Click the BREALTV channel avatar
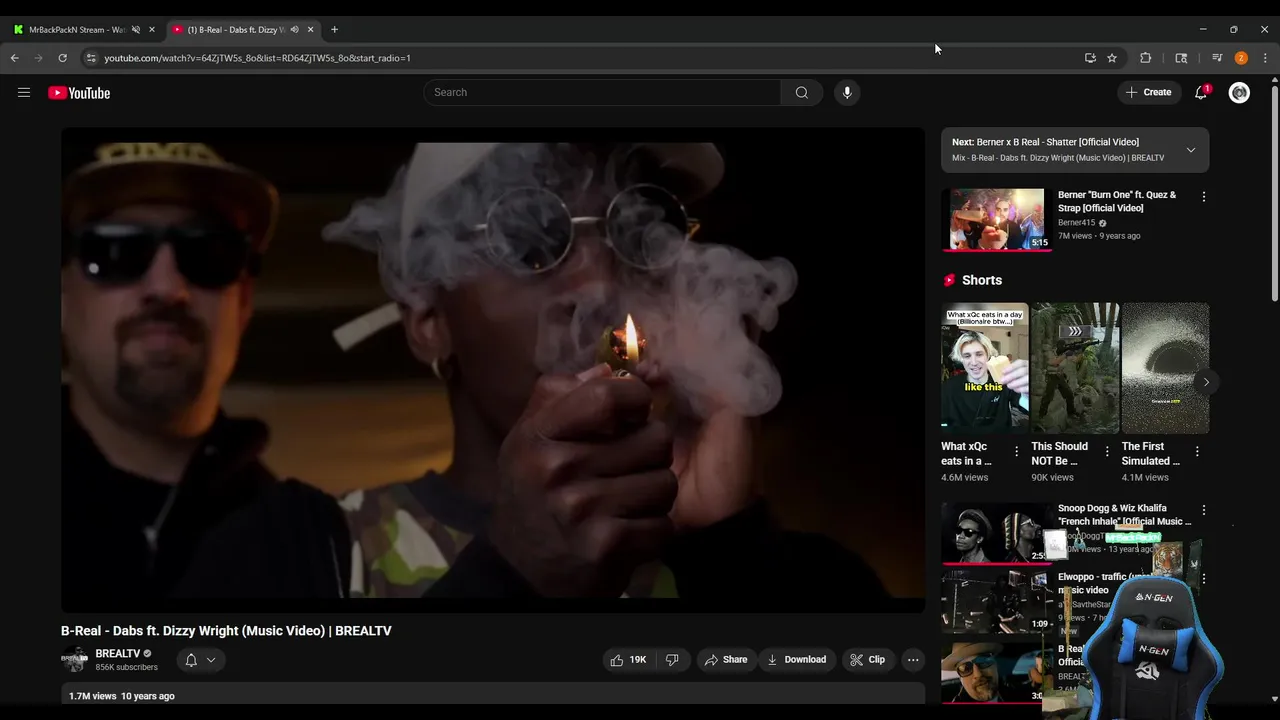This screenshot has width=1280, height=720. click(75, 659)
